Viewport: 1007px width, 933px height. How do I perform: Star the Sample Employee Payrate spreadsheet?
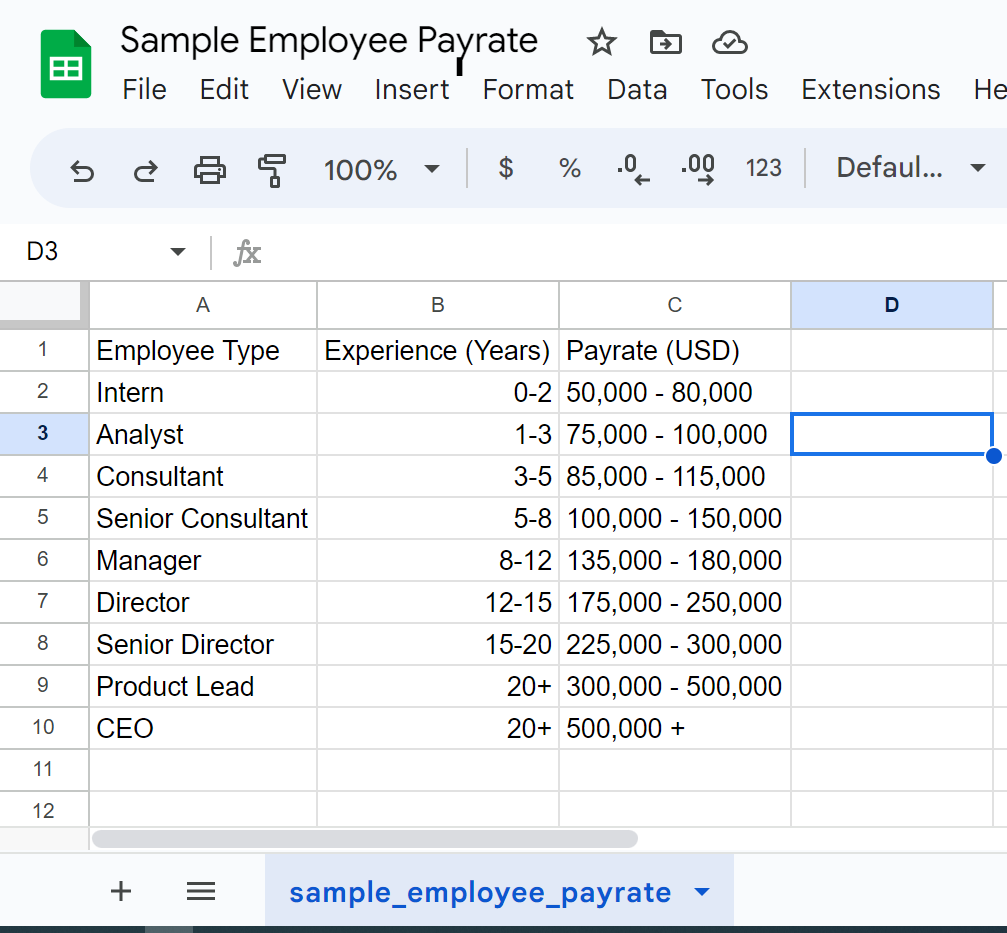(x=601, y=43)
